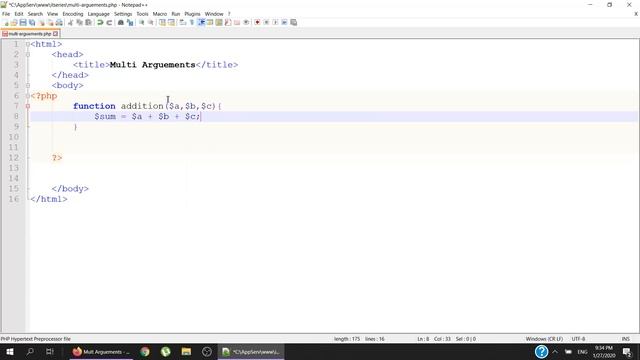Open the Windows Start menu

click(10, 351)
